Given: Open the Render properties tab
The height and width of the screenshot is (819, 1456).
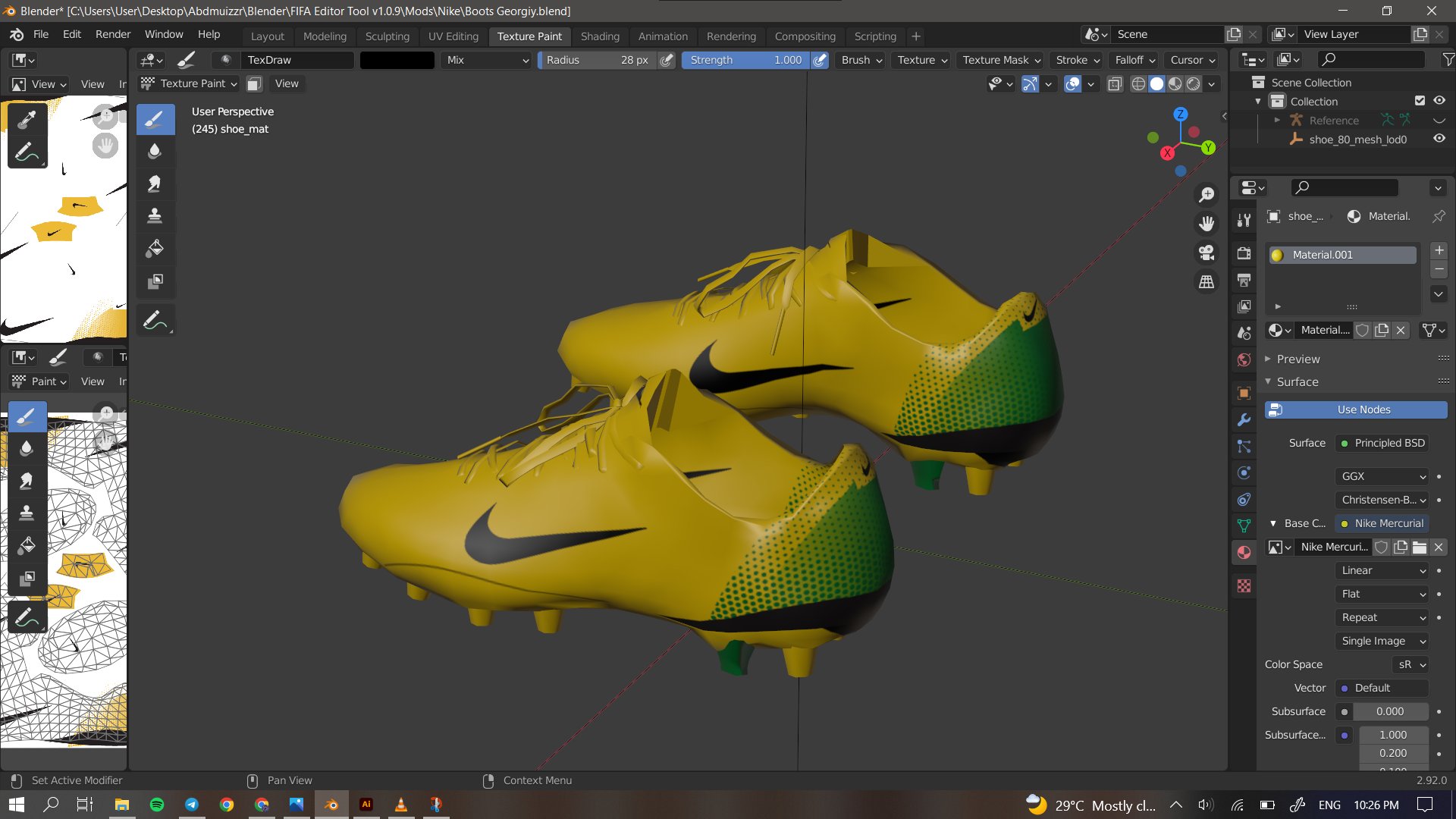Looking at the screenshot, I should (1244, 253).
